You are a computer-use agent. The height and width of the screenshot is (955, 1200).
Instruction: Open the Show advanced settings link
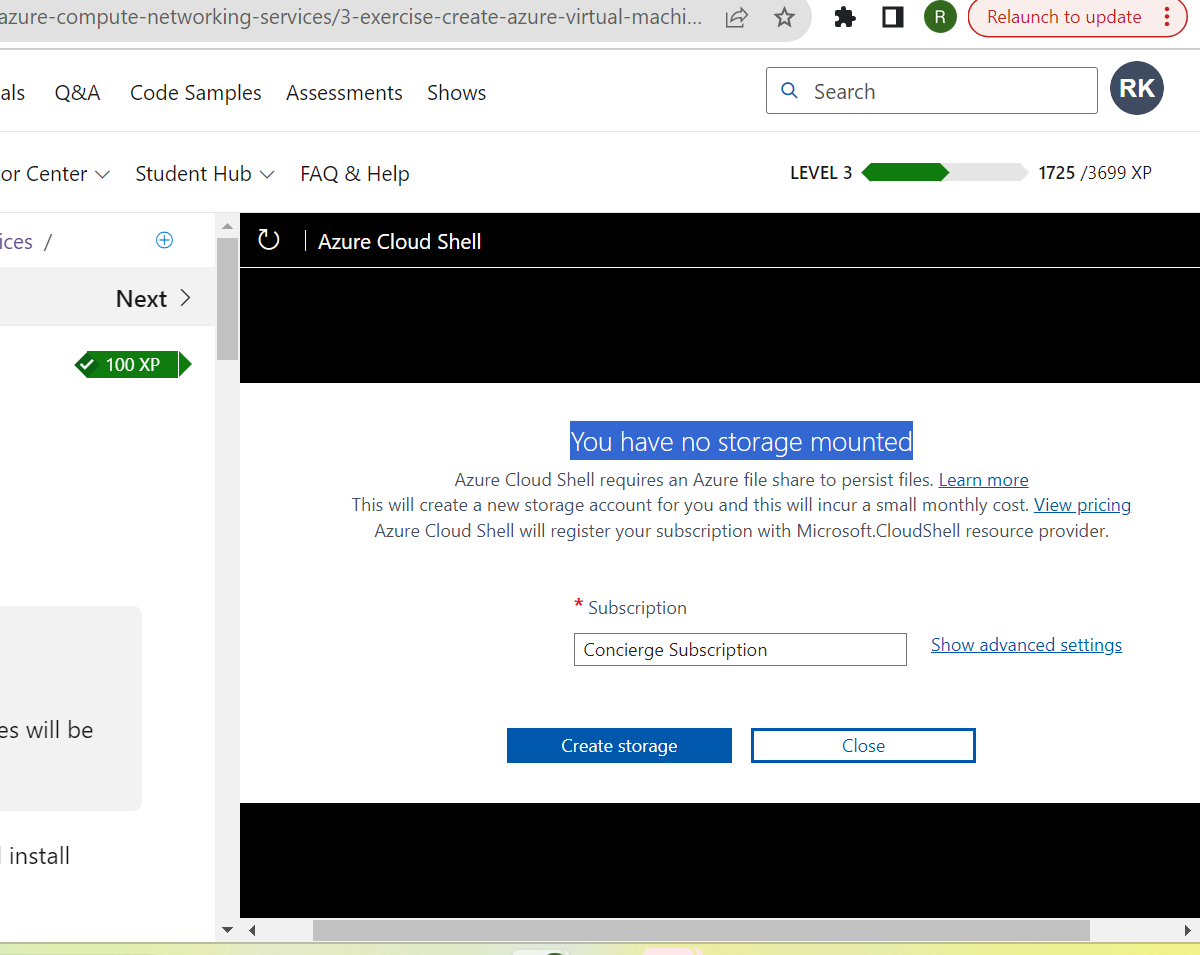coord(1026,644)
